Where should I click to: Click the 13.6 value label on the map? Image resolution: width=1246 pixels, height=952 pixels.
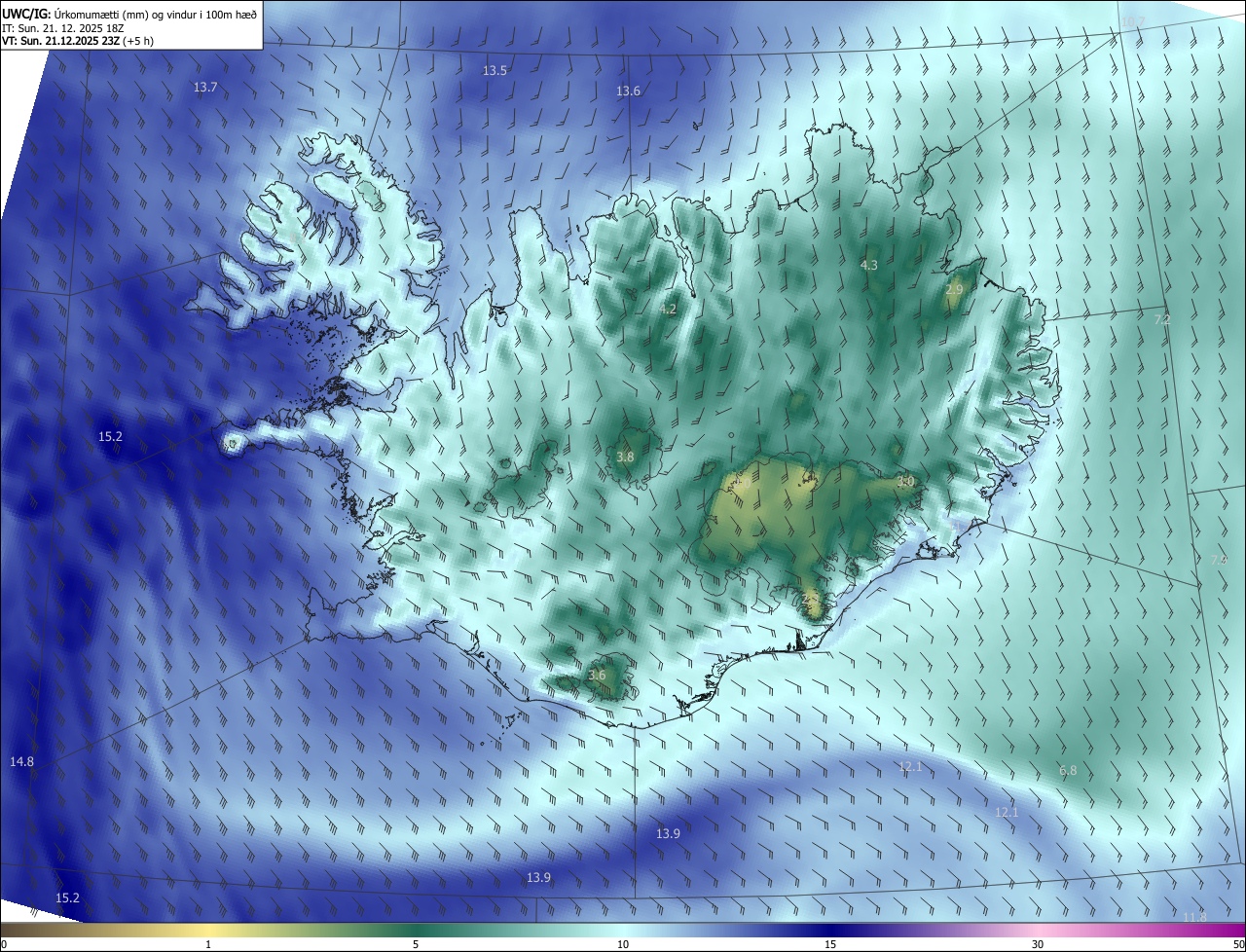point(628,92)
